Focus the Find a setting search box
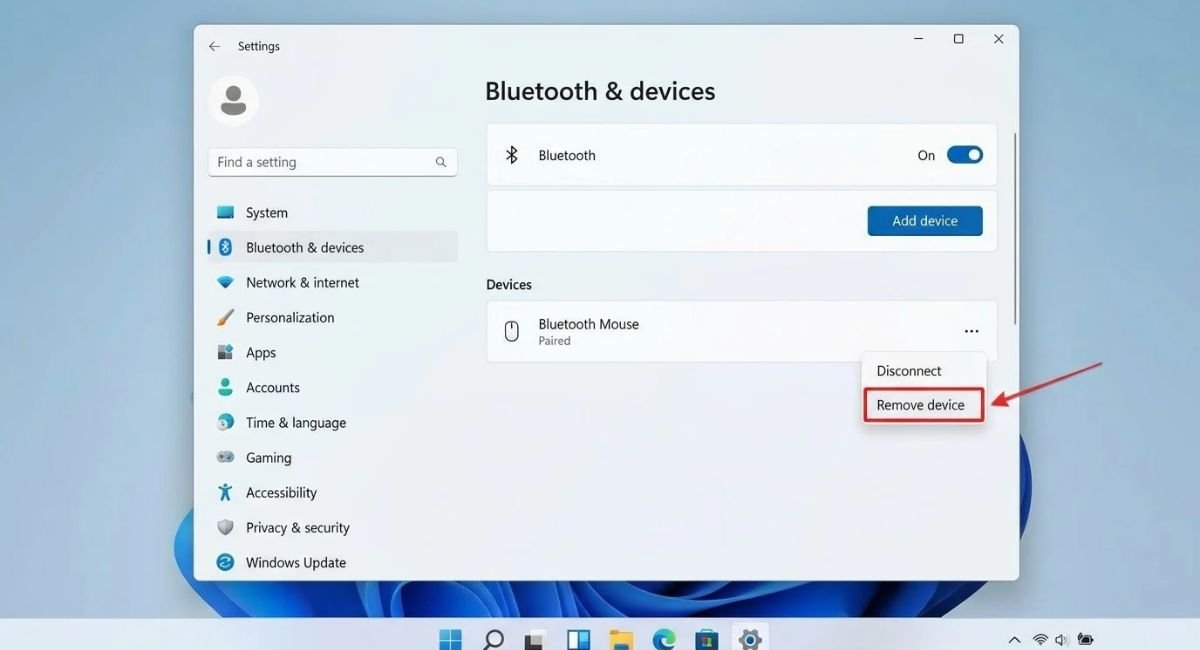The width and height of the screenshot is (1200, 650). coord(332,162)
